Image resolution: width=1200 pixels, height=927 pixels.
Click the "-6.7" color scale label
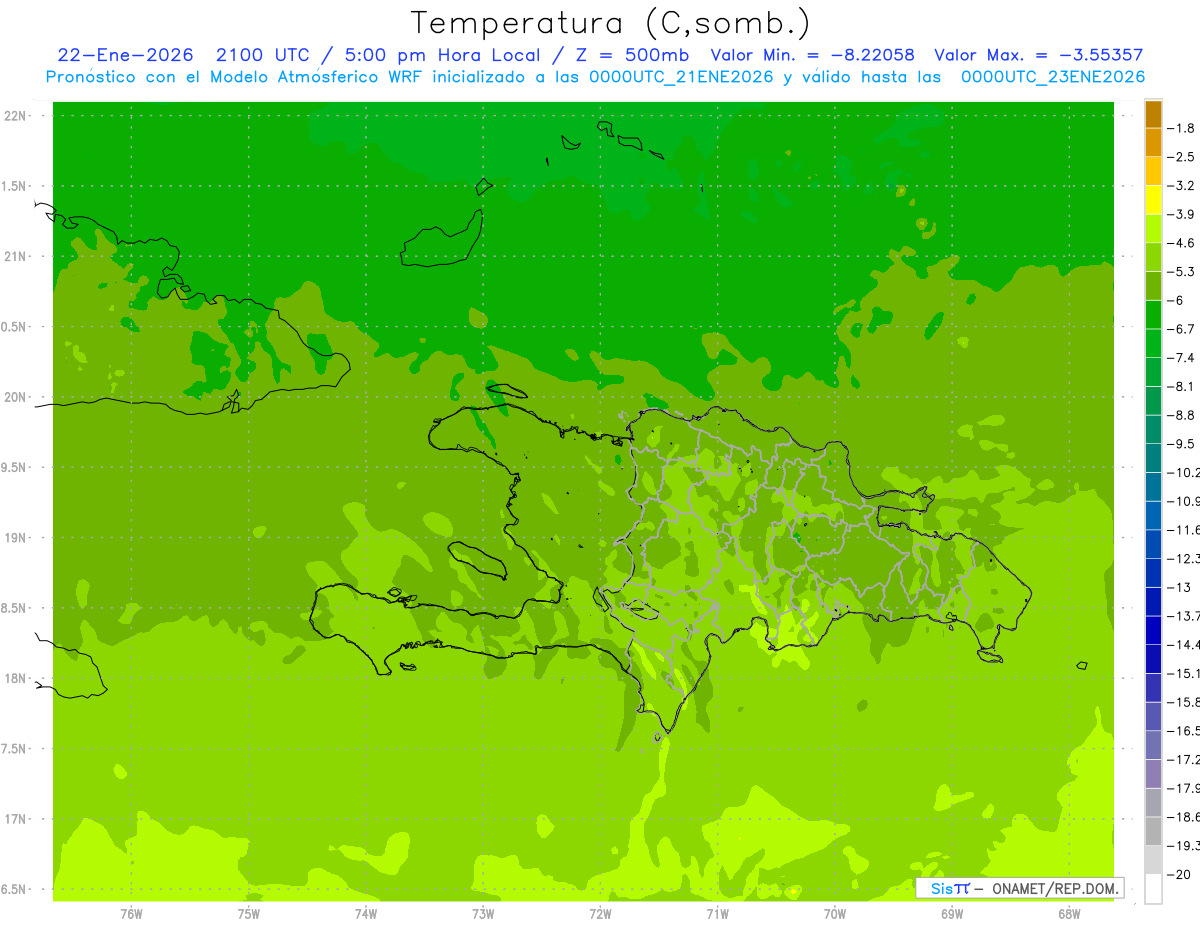click(1182, 329)
